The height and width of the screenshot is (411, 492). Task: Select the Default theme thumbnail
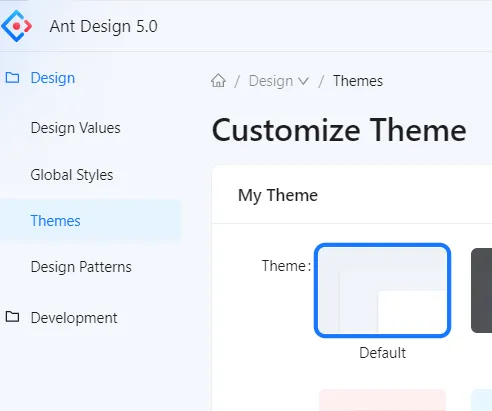(382, 290)
